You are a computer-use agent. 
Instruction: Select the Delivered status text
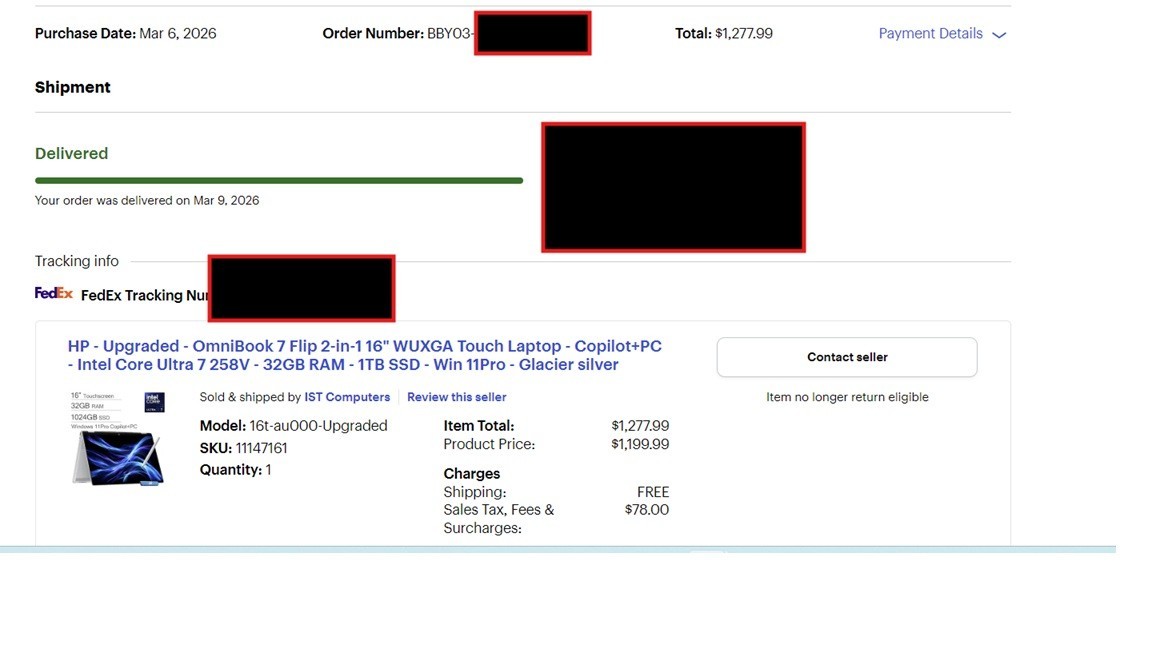coord(71,154)
